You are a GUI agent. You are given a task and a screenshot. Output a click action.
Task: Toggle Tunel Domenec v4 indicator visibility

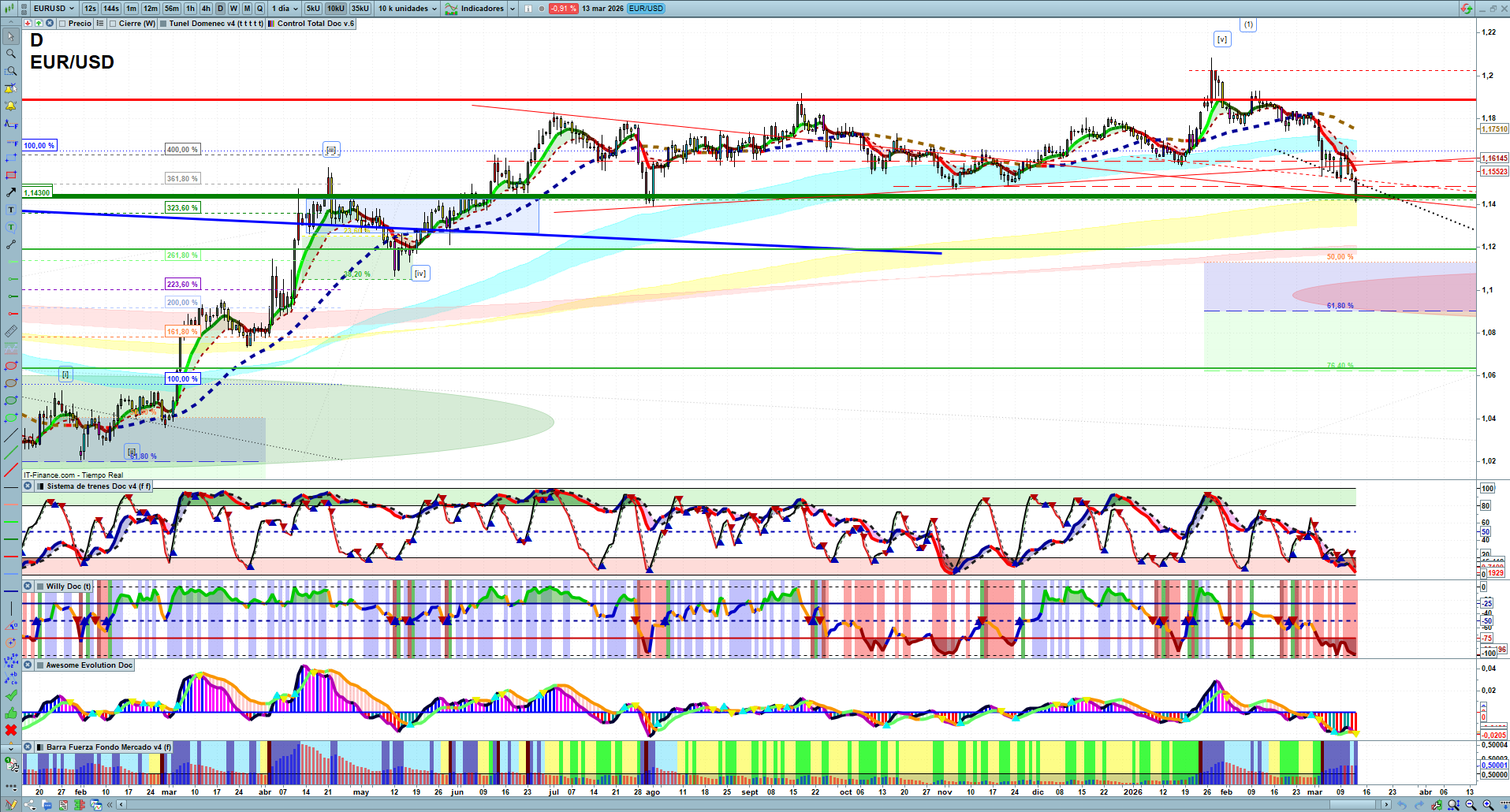pyautogui.click(x=163, y=24)
